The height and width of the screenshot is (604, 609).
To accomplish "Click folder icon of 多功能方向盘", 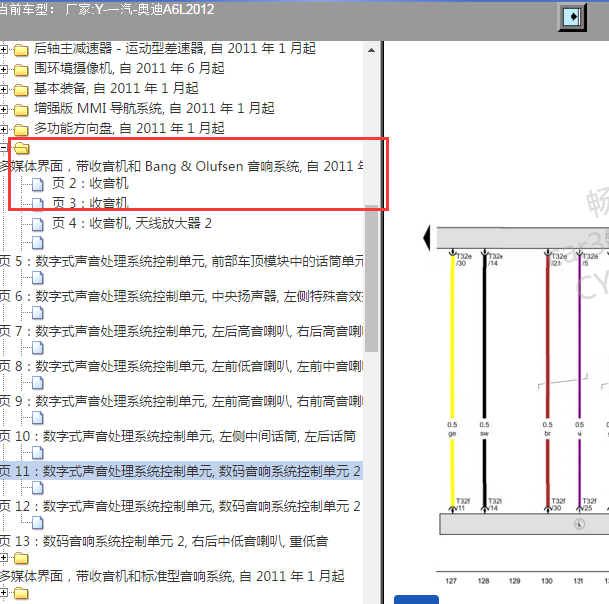I will click(x=21, y=130).
